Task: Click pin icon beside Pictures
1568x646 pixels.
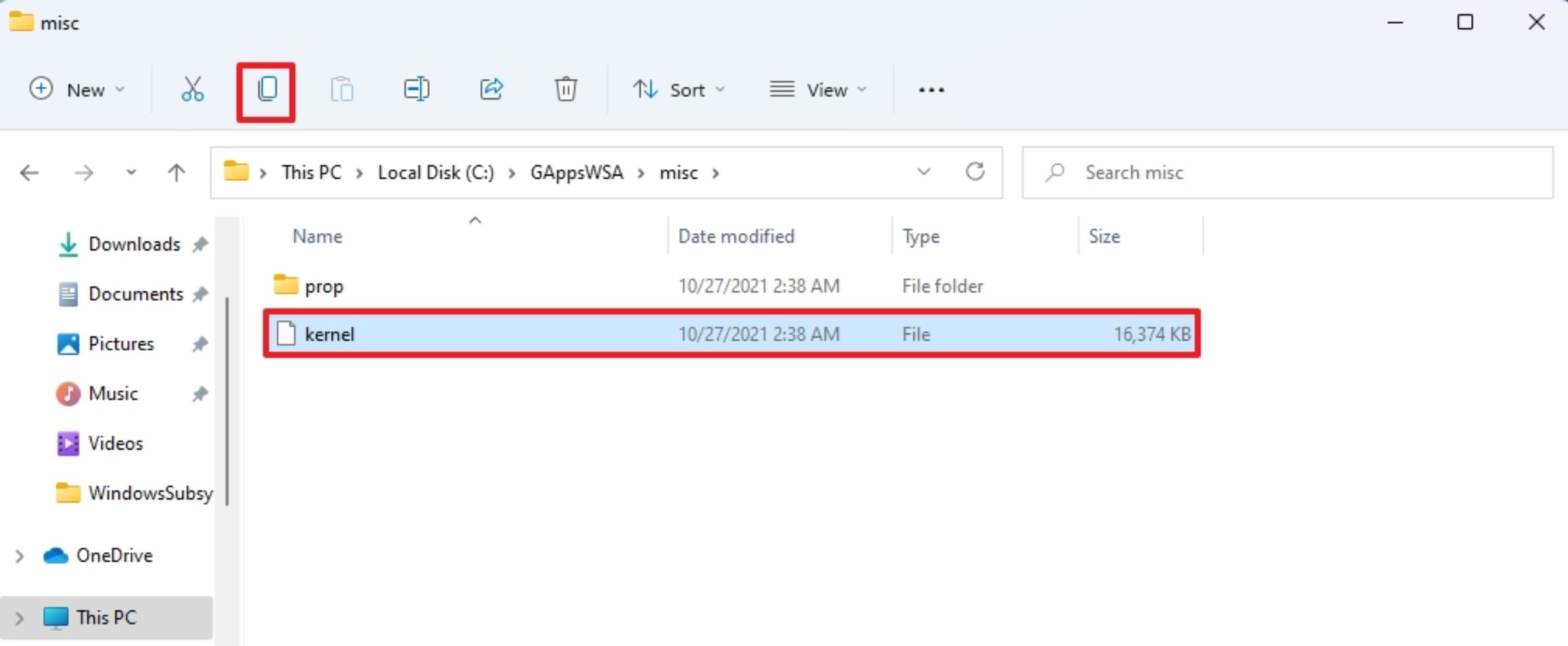Action: point(200,344)
